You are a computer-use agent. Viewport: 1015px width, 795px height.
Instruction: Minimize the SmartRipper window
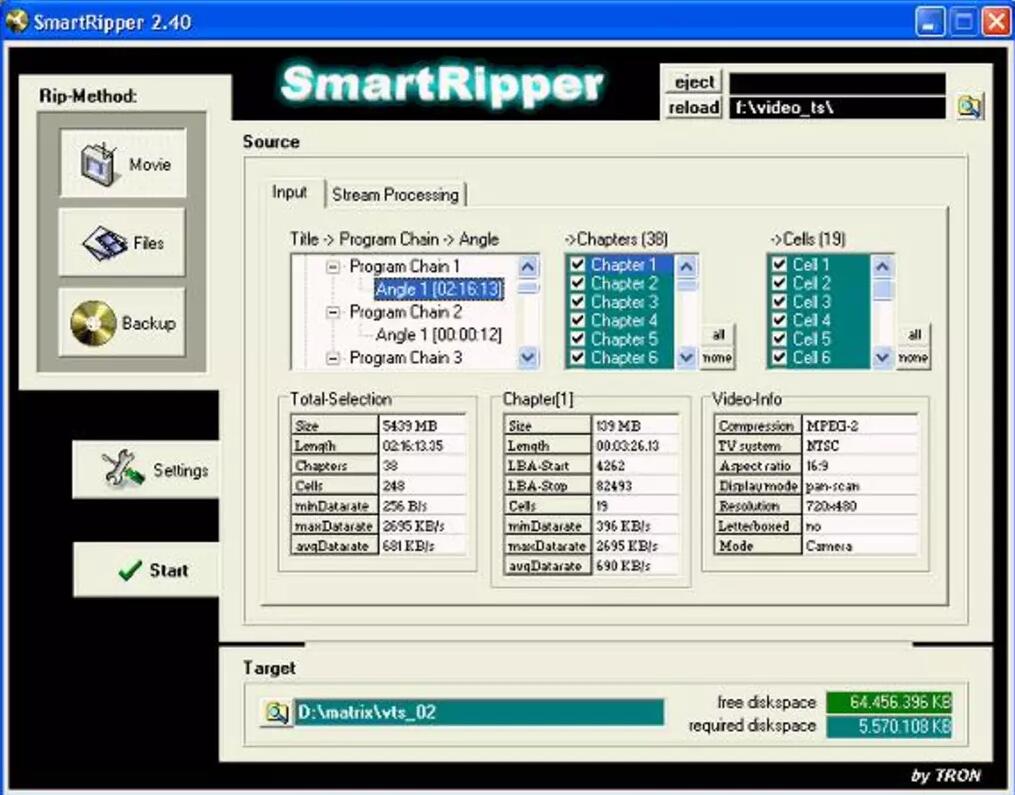click(930, 22)
